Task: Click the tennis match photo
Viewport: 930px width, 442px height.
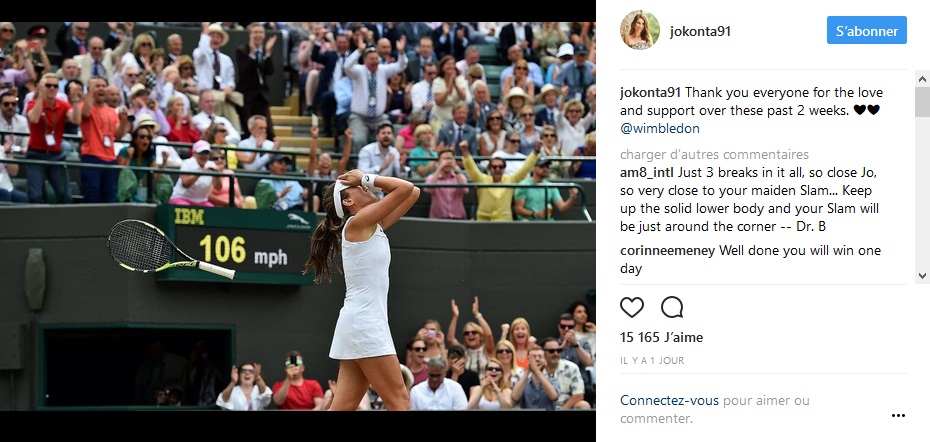Action: point(298,216)
